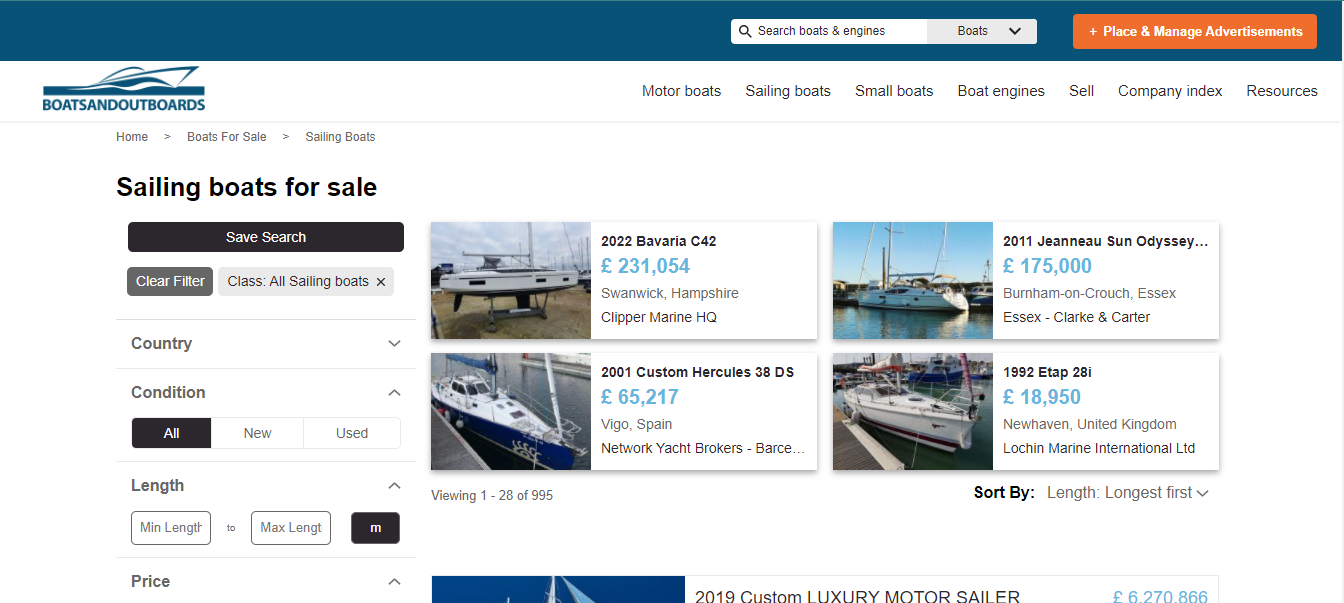Viewport: 1344px width, 603px height.
Task: Click the Viewing 1 - 28 of 995 text
Action: [x=492, y=495]
